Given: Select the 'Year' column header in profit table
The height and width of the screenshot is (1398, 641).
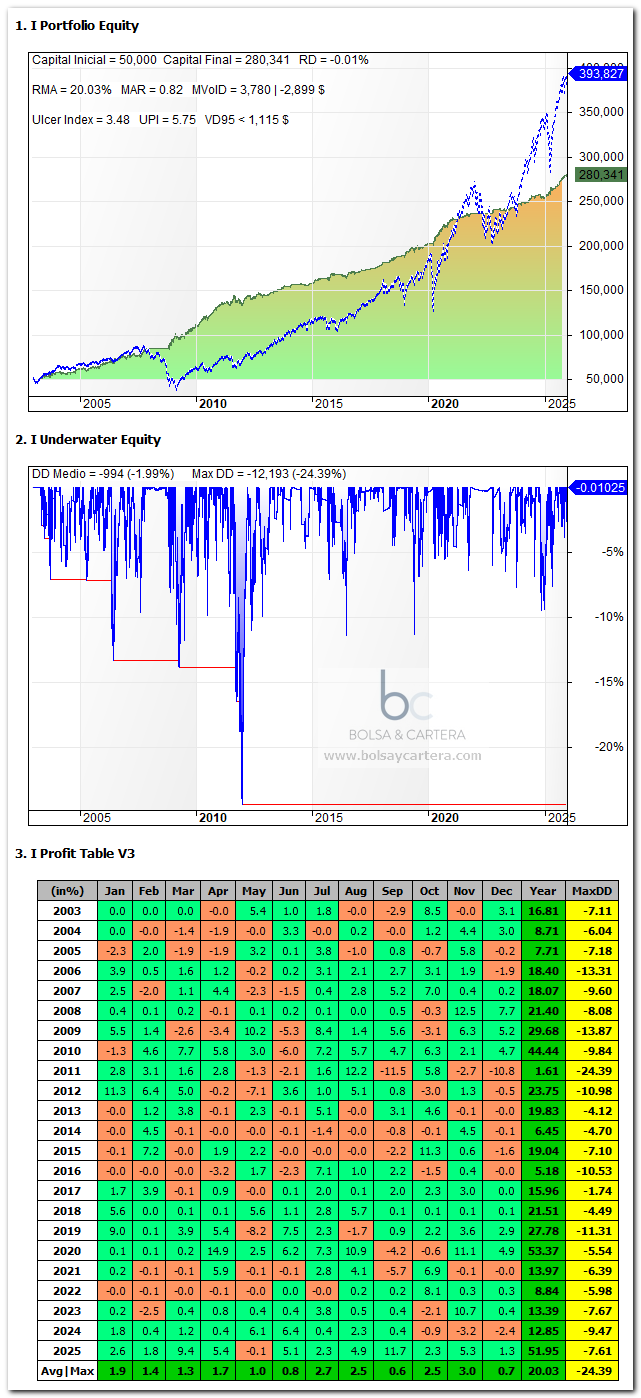Looking at the screenshot, I should 543,891.
